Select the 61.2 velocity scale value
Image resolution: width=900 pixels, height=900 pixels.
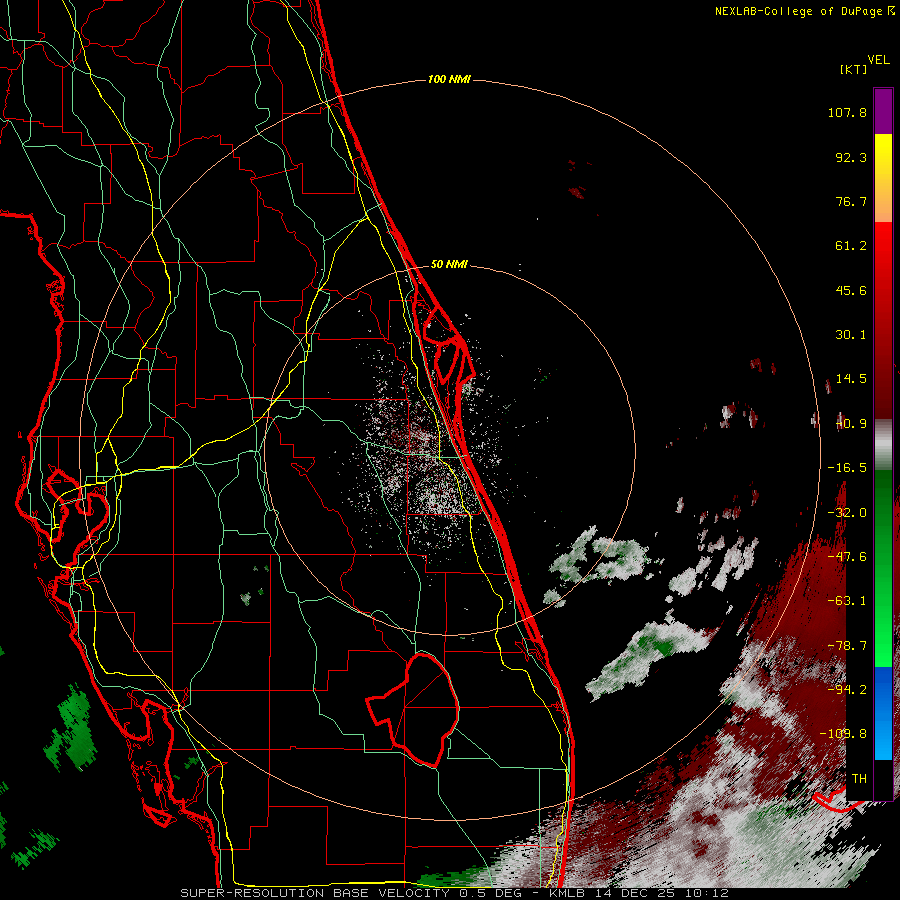851,246
